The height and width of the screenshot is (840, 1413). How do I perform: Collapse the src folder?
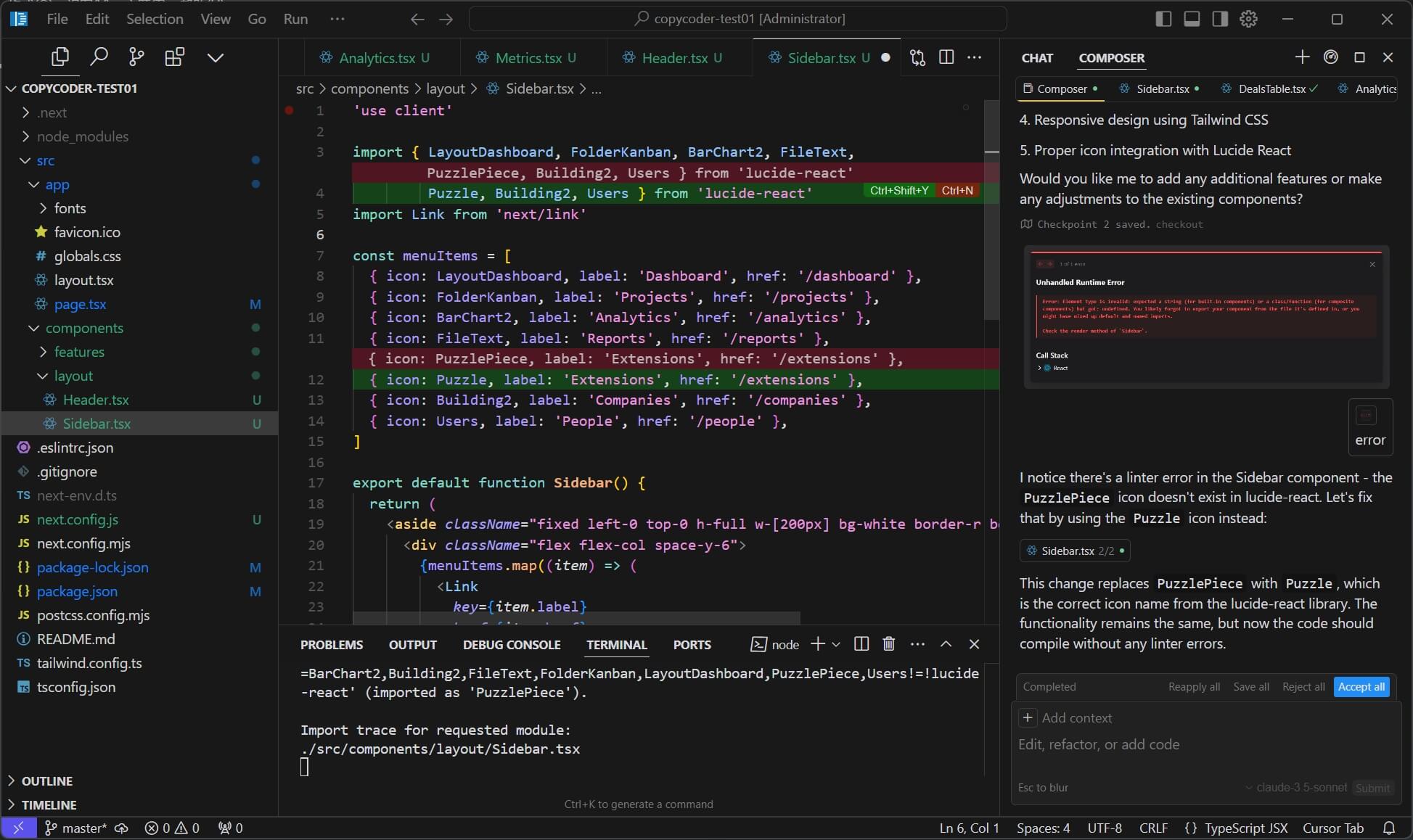coord(25,160)
